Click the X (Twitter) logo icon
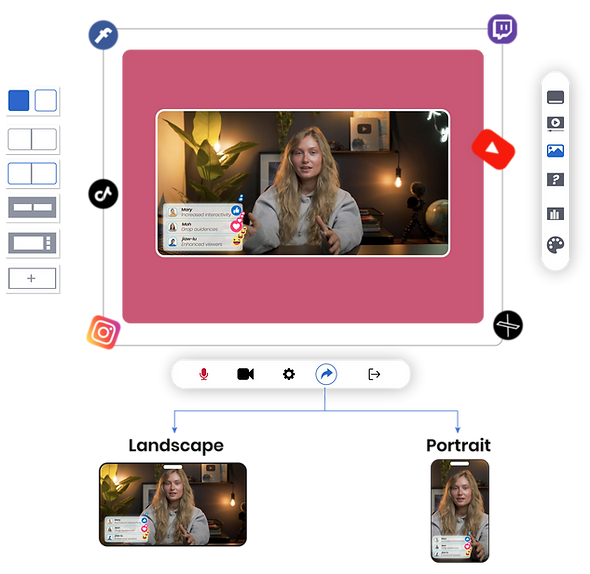Viewport: 590px width, 574px height. (508, 325)
